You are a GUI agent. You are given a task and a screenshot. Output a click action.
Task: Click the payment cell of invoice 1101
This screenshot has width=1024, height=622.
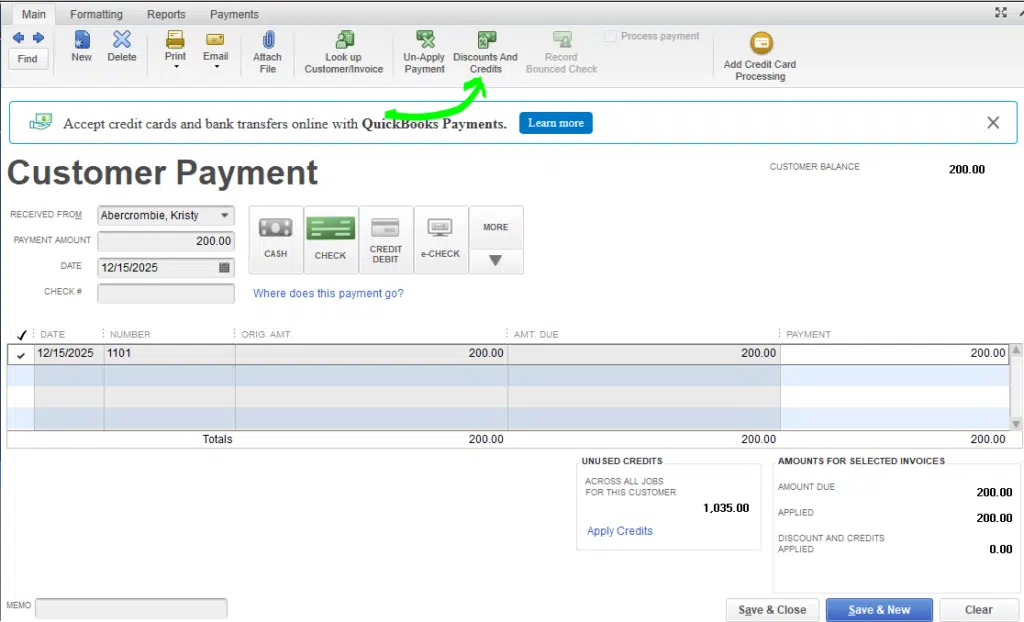pos(895,353)
